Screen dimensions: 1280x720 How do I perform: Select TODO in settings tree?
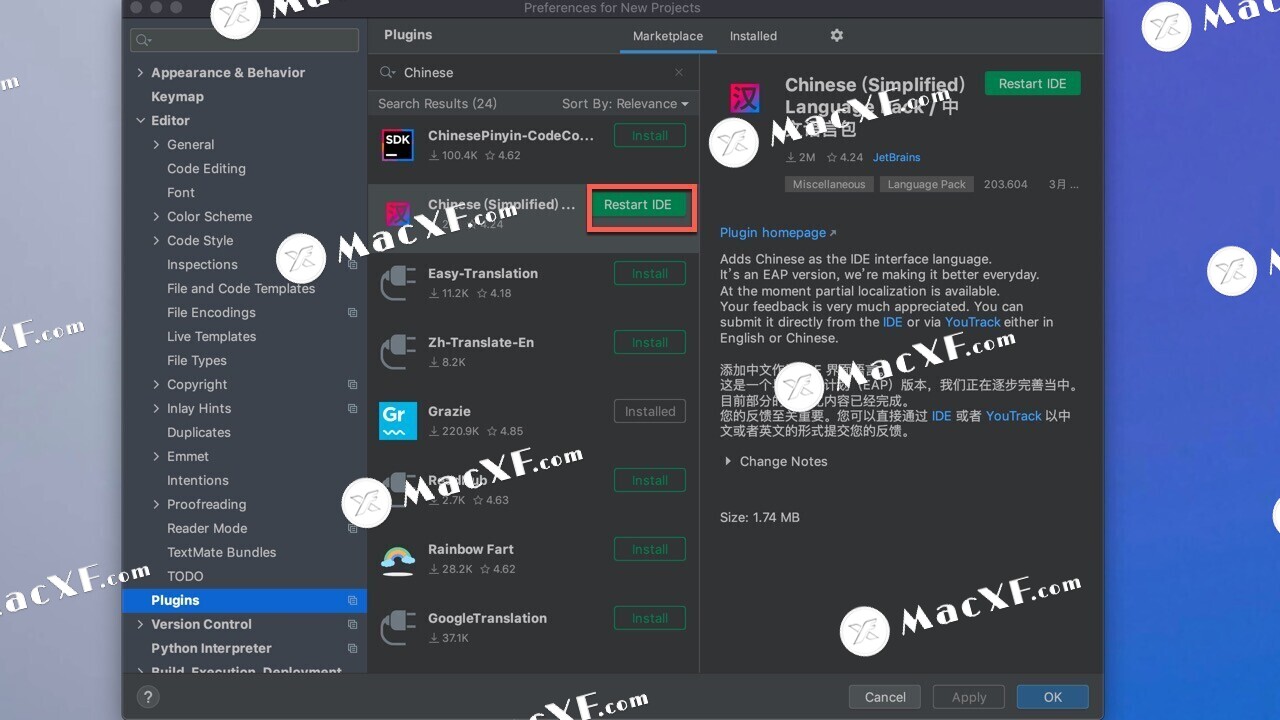click(185, 576)
